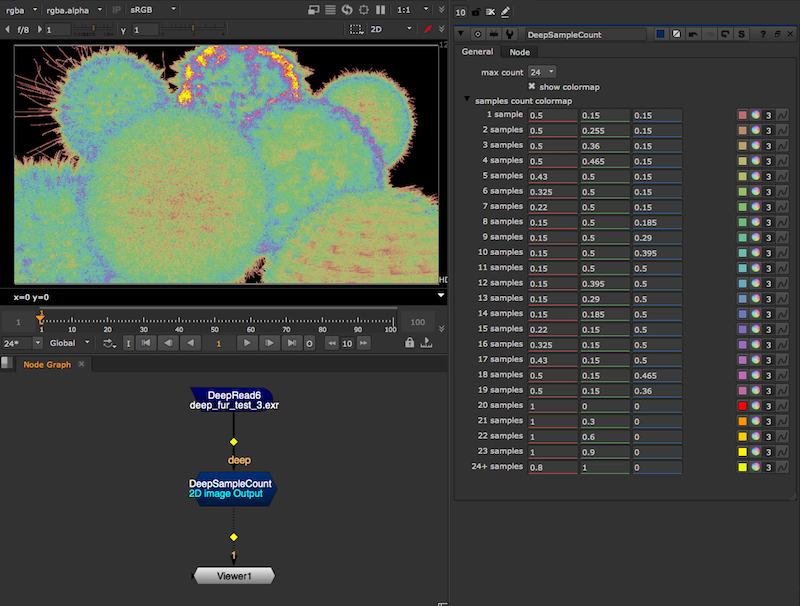This screenshot has height=606, width=800.
Task: Open color wheel for 20 samples row
Action: coord(755,406)
